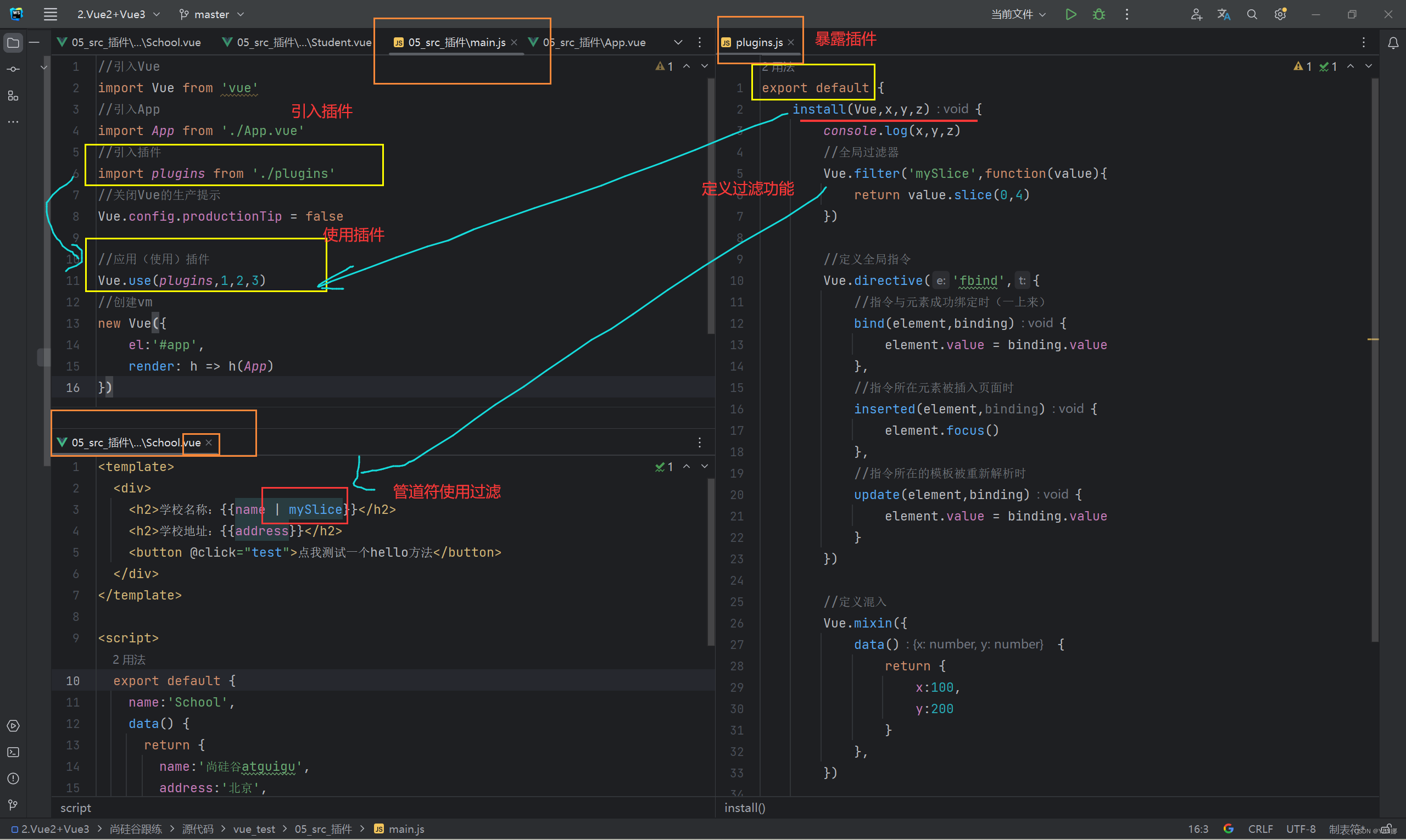Open Search Everywhere magnifier icon
The width and height of the screenshot is (1406, 840).
point(1252,14)
